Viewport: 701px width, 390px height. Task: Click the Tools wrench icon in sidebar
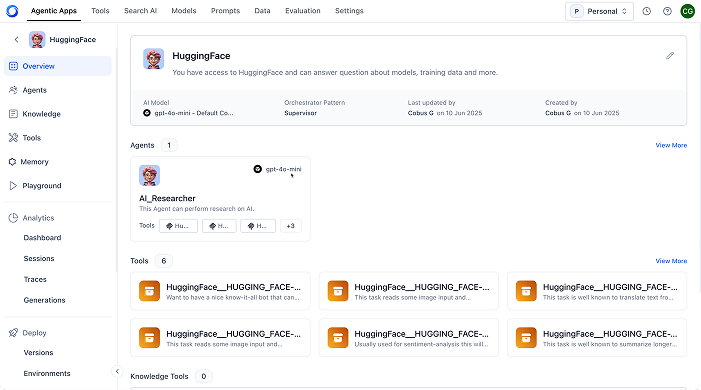[x=13, y=138]
